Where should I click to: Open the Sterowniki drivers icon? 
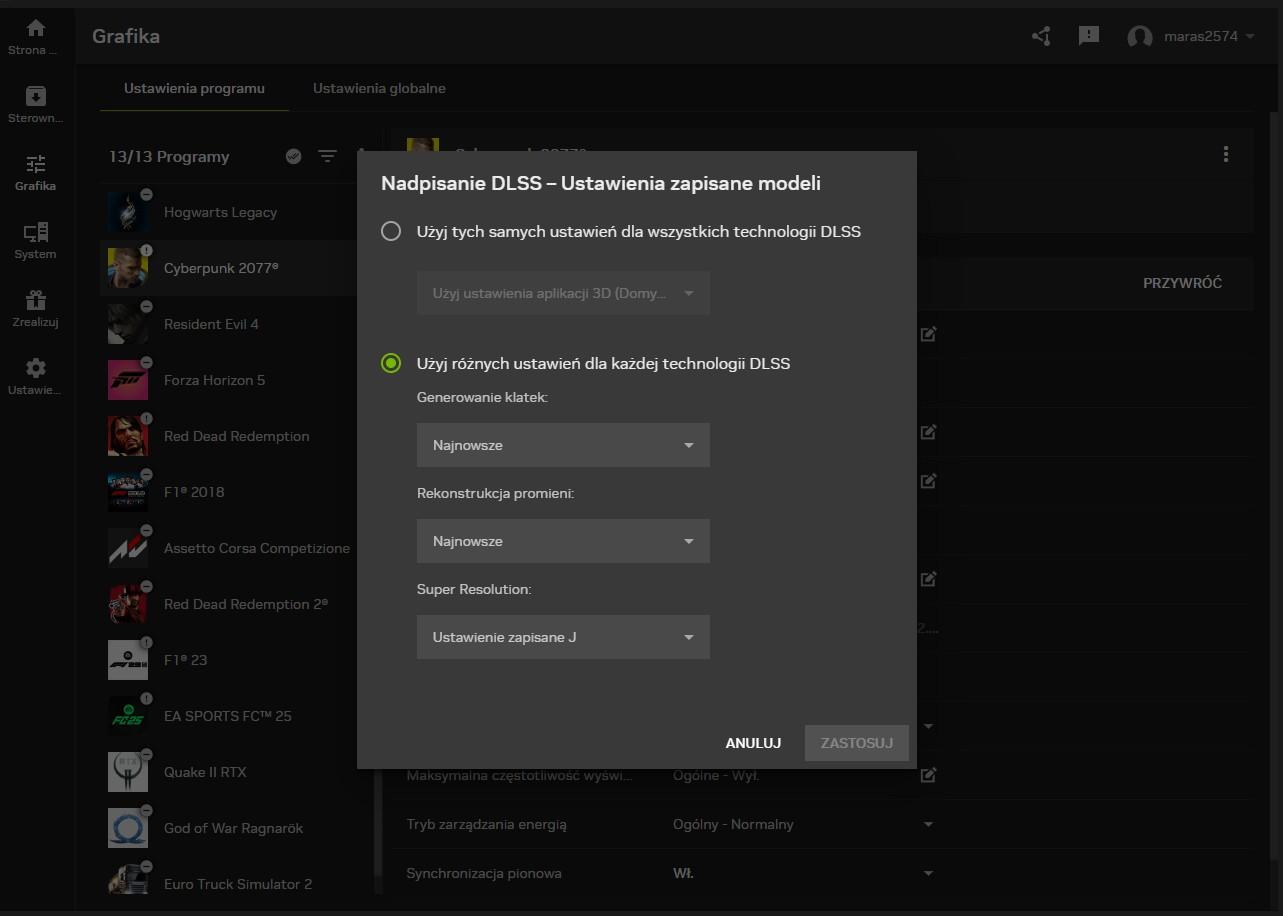click(x=36, y=97)
